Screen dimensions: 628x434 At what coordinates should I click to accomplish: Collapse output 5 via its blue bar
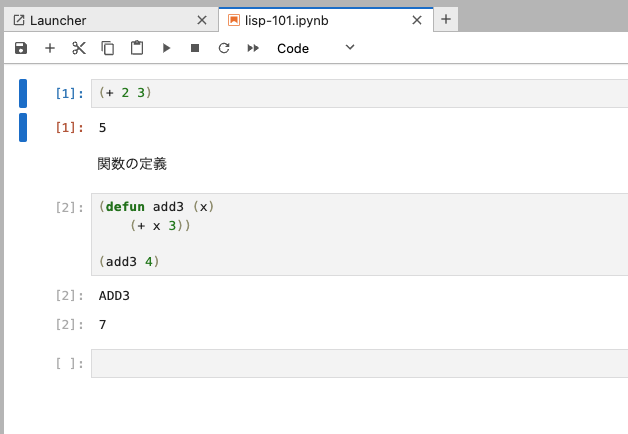coord(23,127)
